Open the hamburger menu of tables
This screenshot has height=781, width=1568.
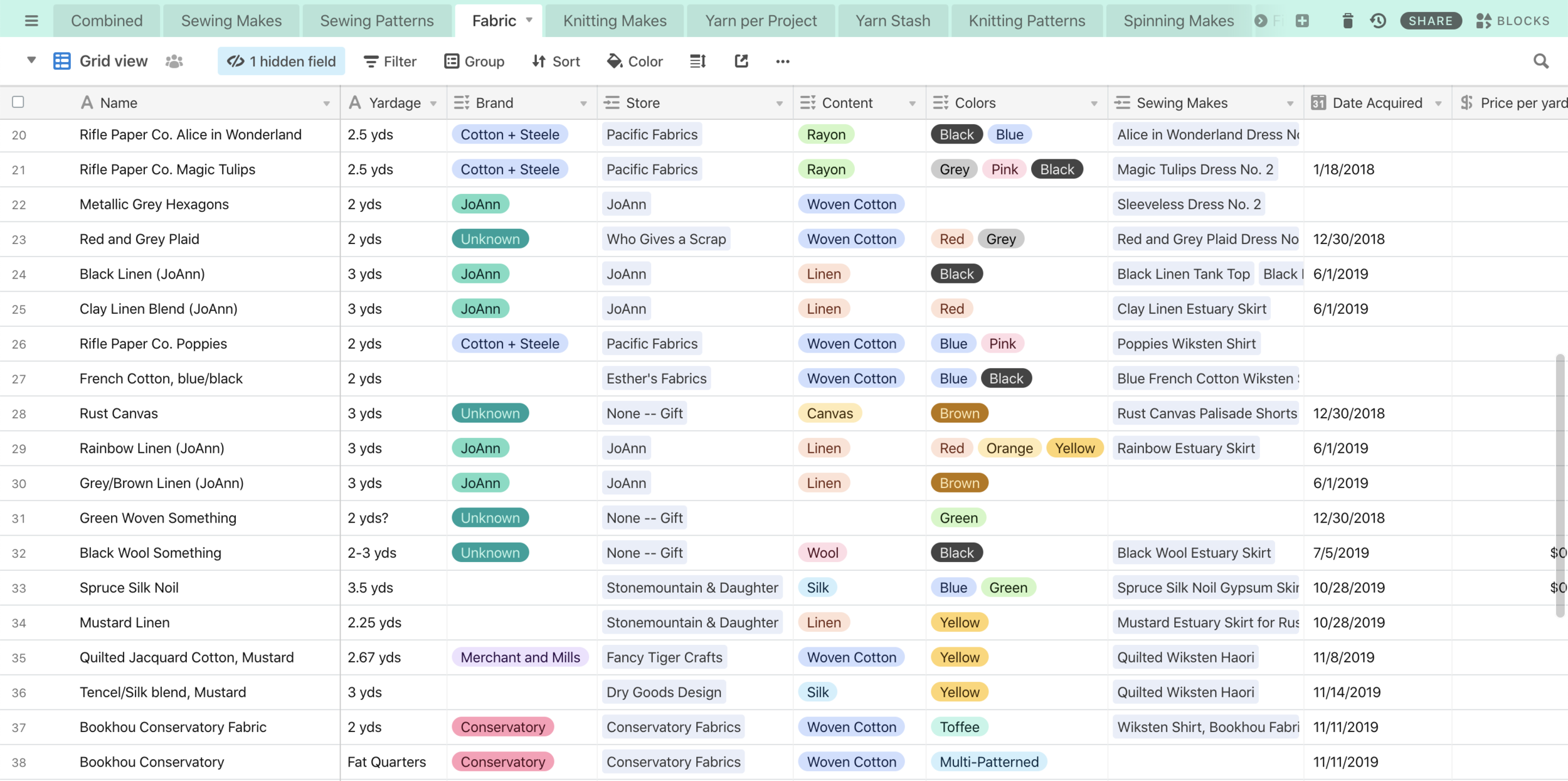point(31,21)
